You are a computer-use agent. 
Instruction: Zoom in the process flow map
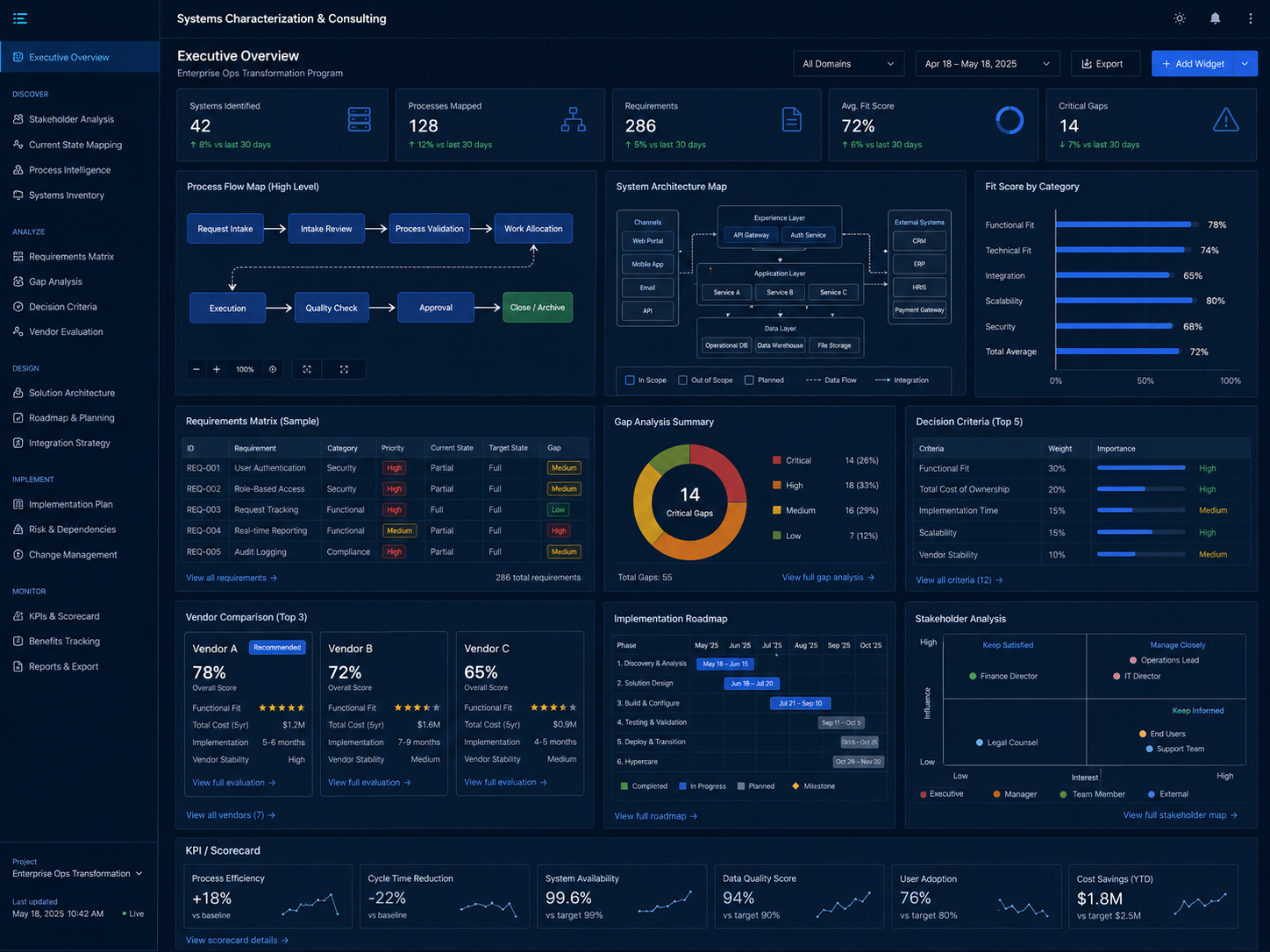pyautogui.click(x=217, y=369)
